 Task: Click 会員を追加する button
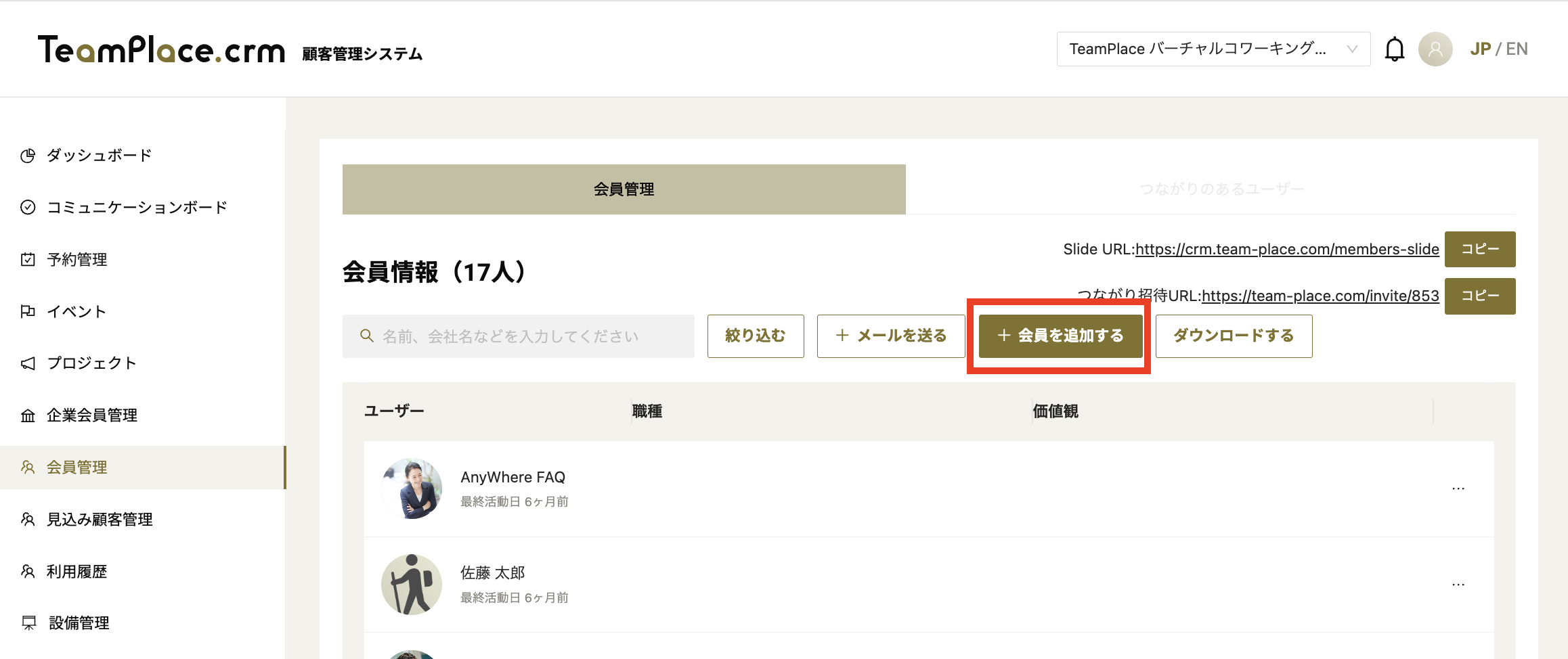(1060, 336)
